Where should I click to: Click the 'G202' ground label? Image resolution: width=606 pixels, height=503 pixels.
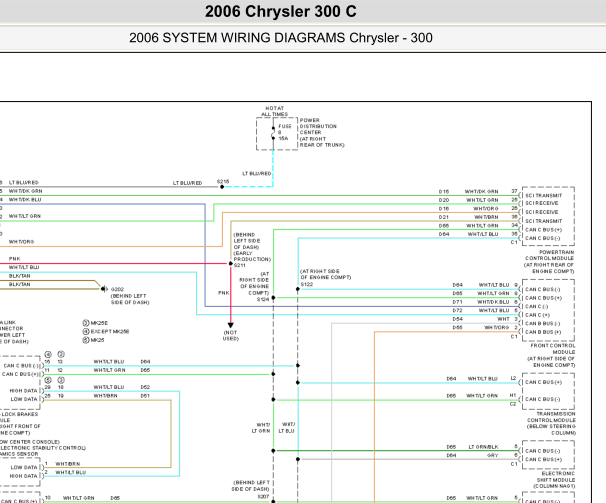point(117,289)
